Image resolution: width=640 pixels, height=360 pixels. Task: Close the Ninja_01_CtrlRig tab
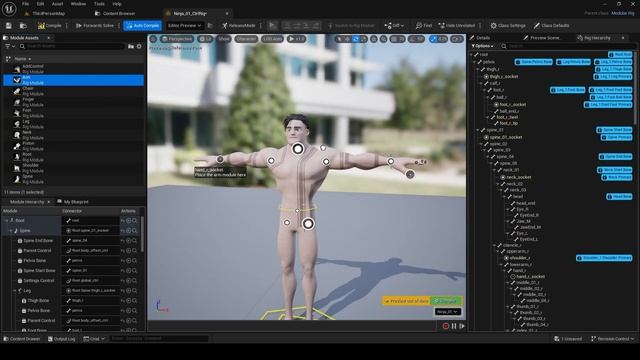[227, 13]
